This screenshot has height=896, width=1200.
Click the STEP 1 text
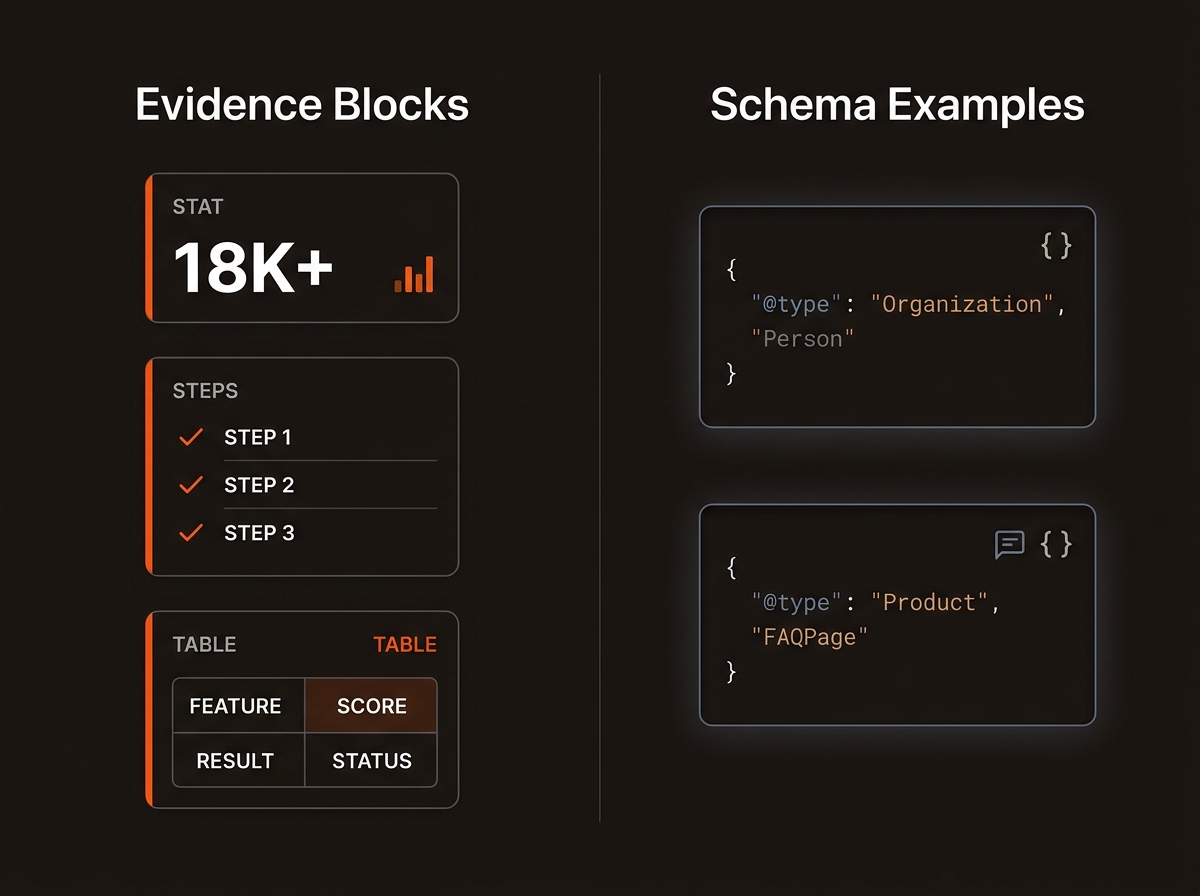258,437
